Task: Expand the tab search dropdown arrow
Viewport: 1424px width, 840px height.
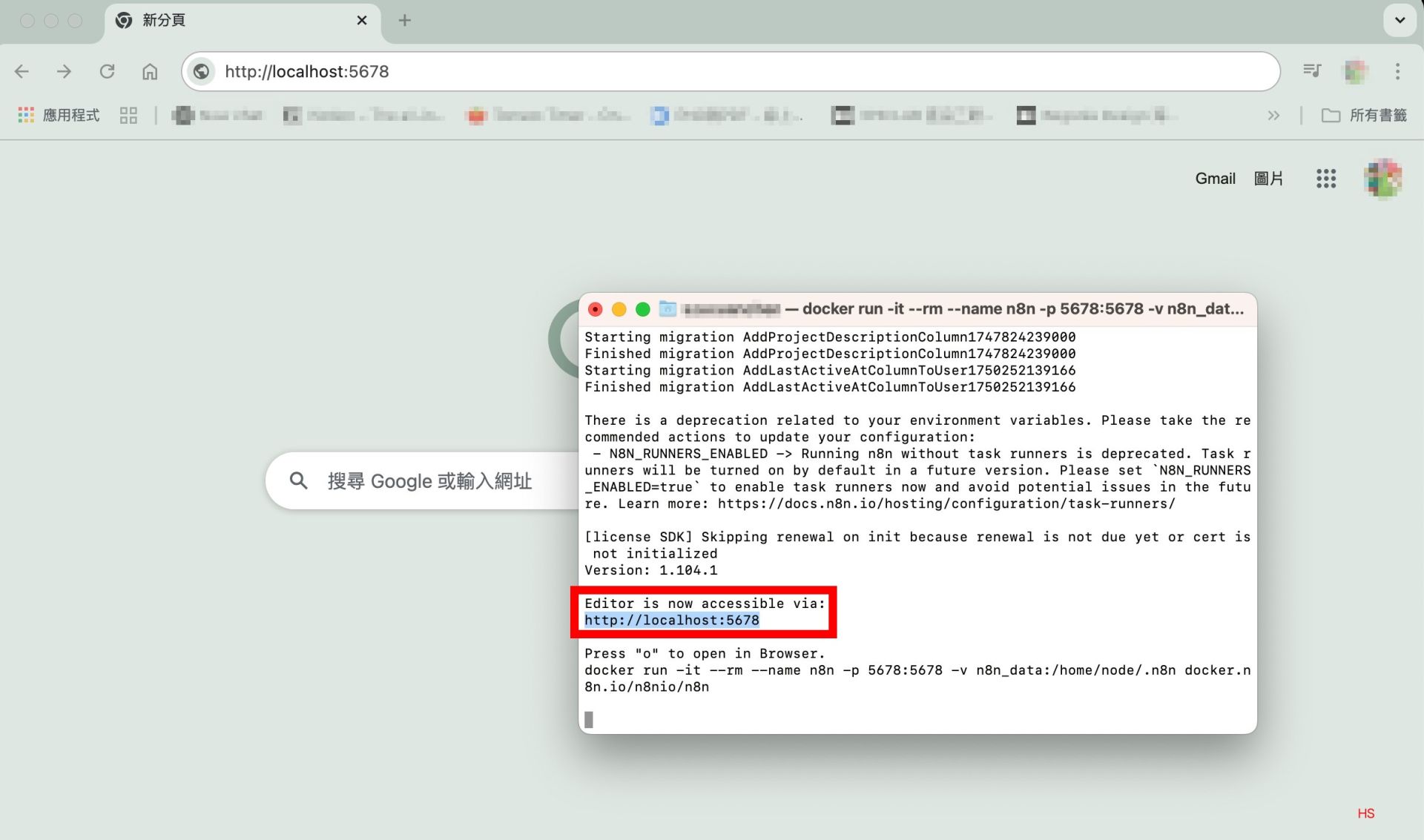Action: coord(1400,20)
